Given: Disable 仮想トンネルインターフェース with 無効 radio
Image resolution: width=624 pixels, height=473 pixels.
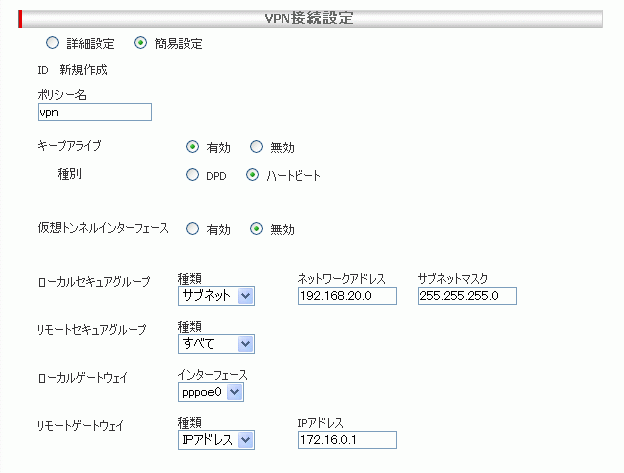Looking at the screenshot, I should point(256,229).
